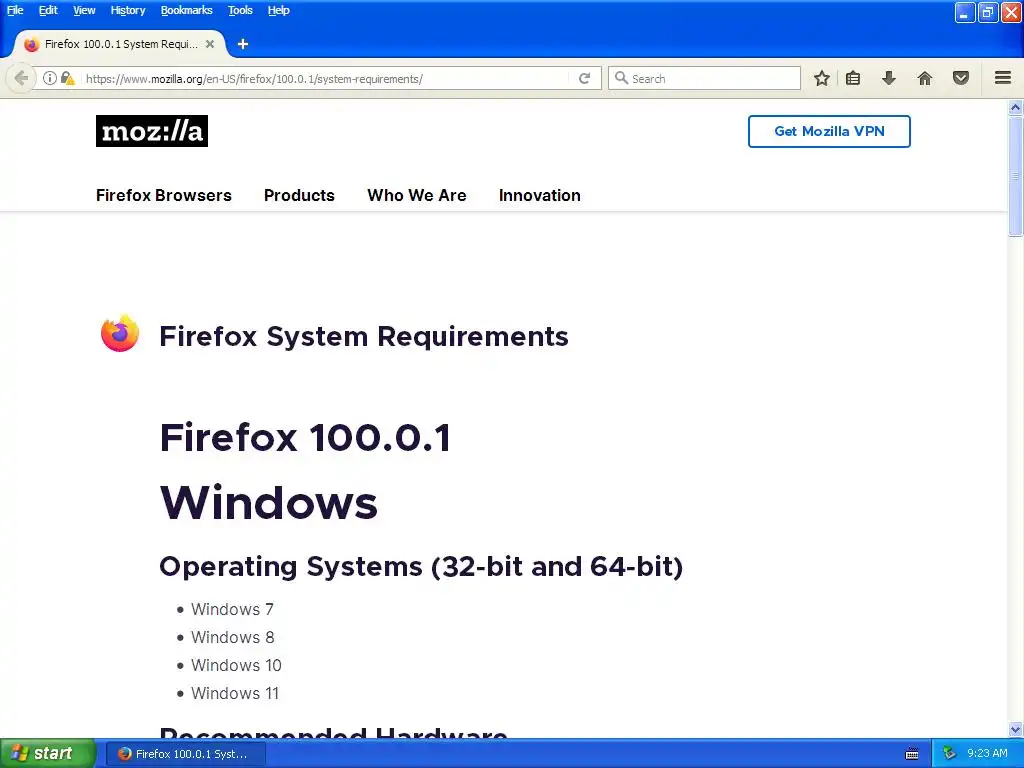Screen dimensions: 1024x768
Task: Expand Who We Are navigation menu
Action: click(417, 195)
